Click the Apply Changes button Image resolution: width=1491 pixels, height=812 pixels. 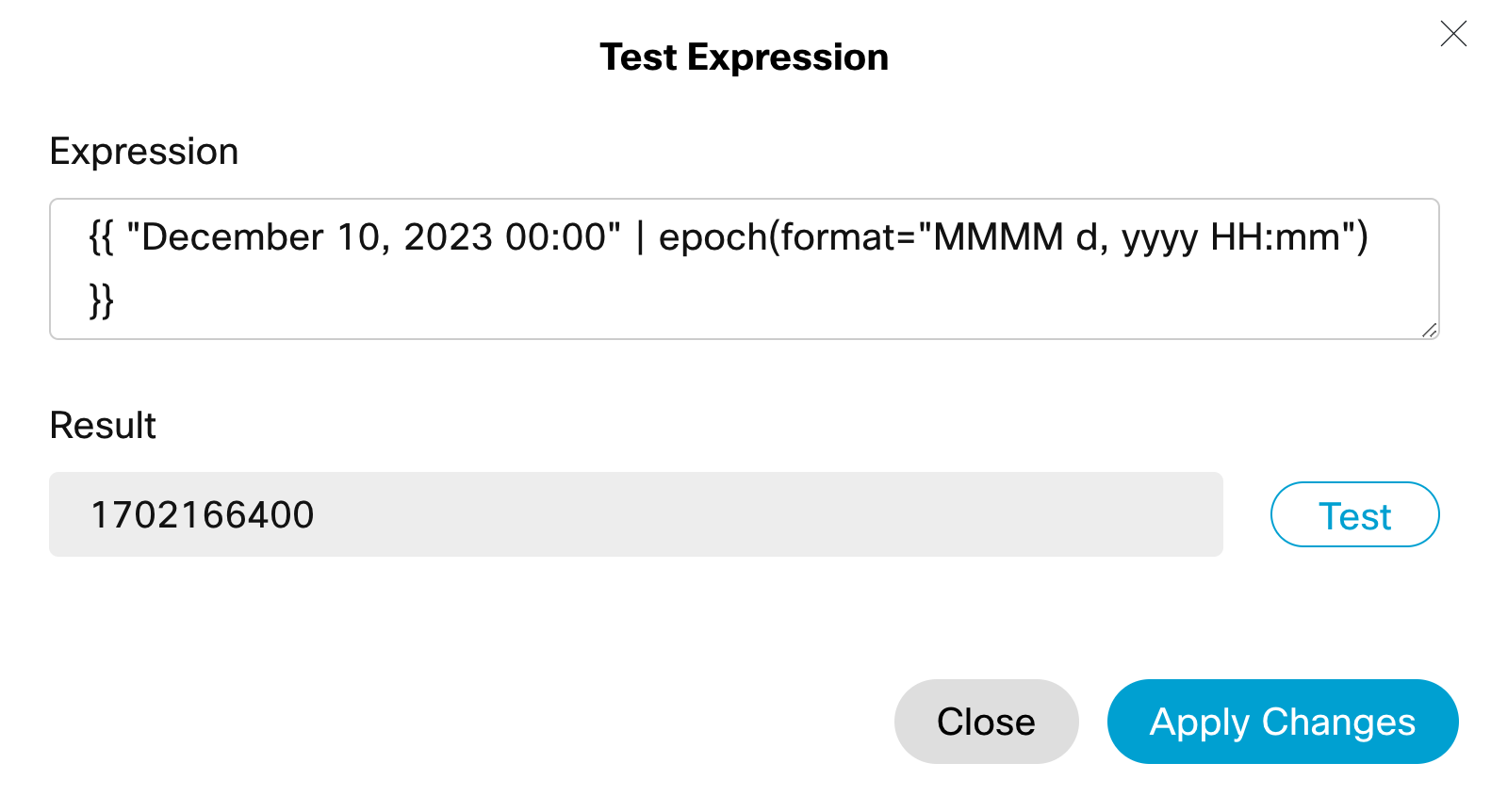click(x=1282, y=722)
